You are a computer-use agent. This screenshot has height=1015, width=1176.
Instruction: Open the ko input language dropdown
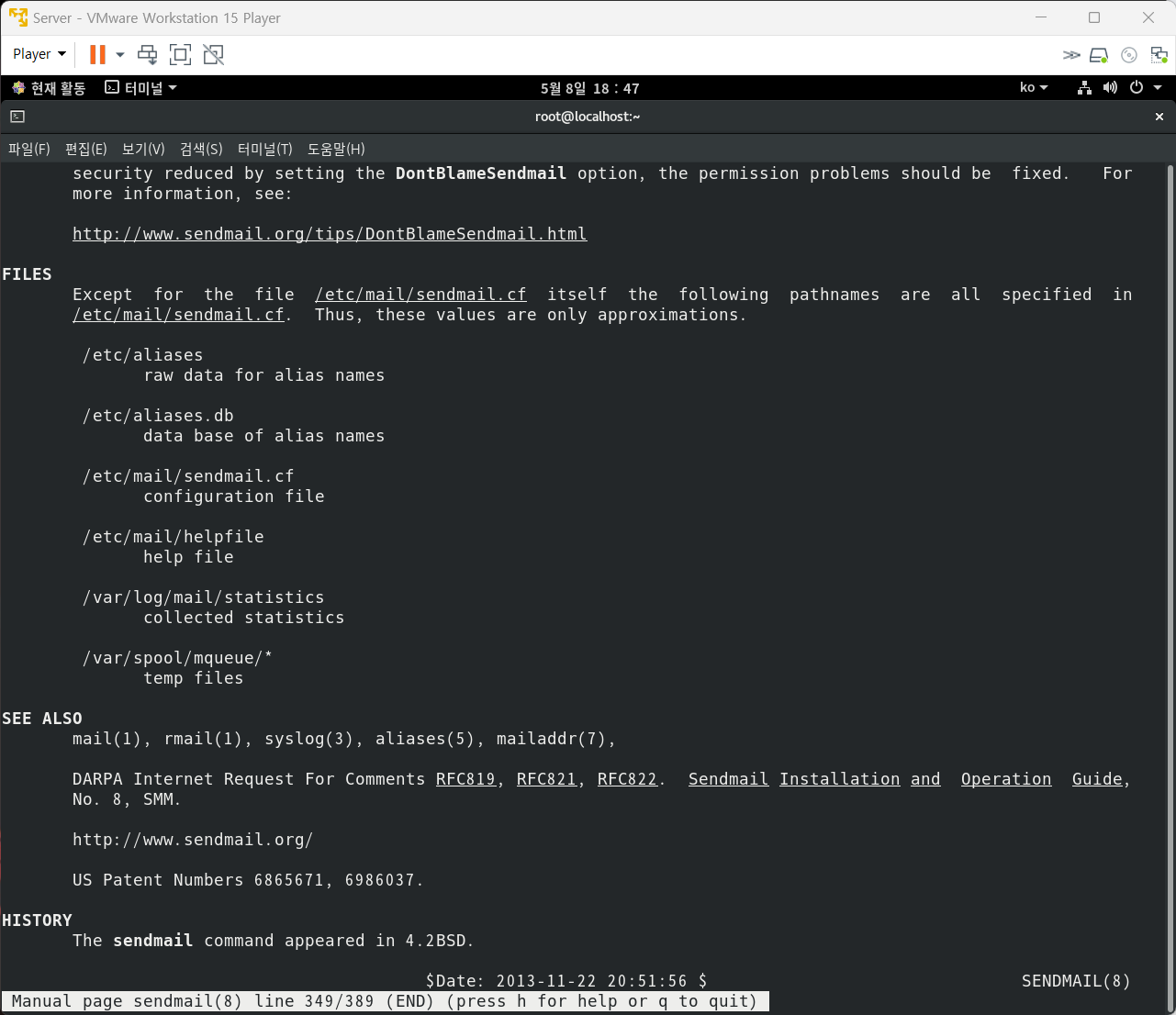pyautogui.click(x=1034, y=88)
